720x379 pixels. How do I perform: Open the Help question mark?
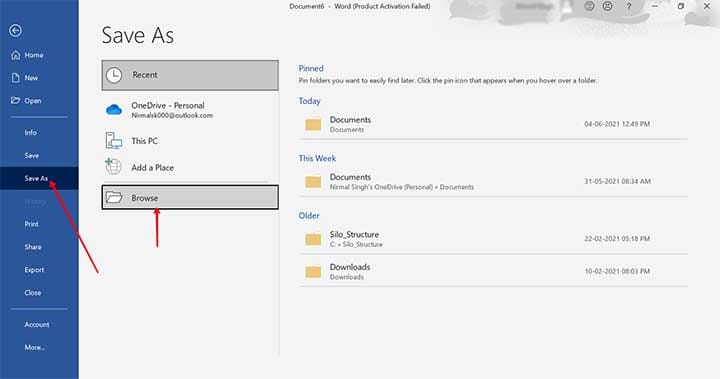[x=629, y=6]
